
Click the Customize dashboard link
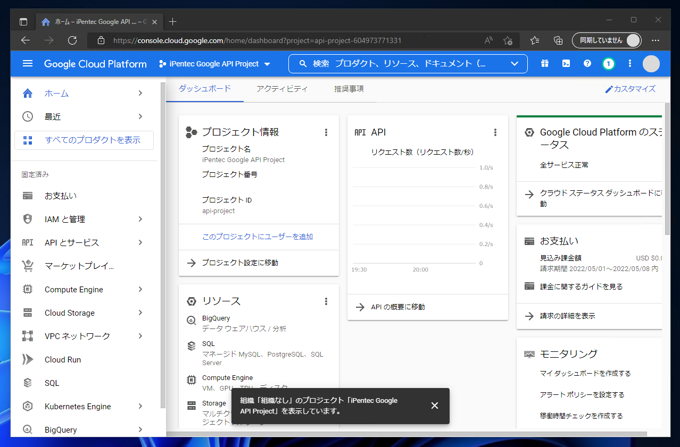pyautogui.click(x=631, y=89)
